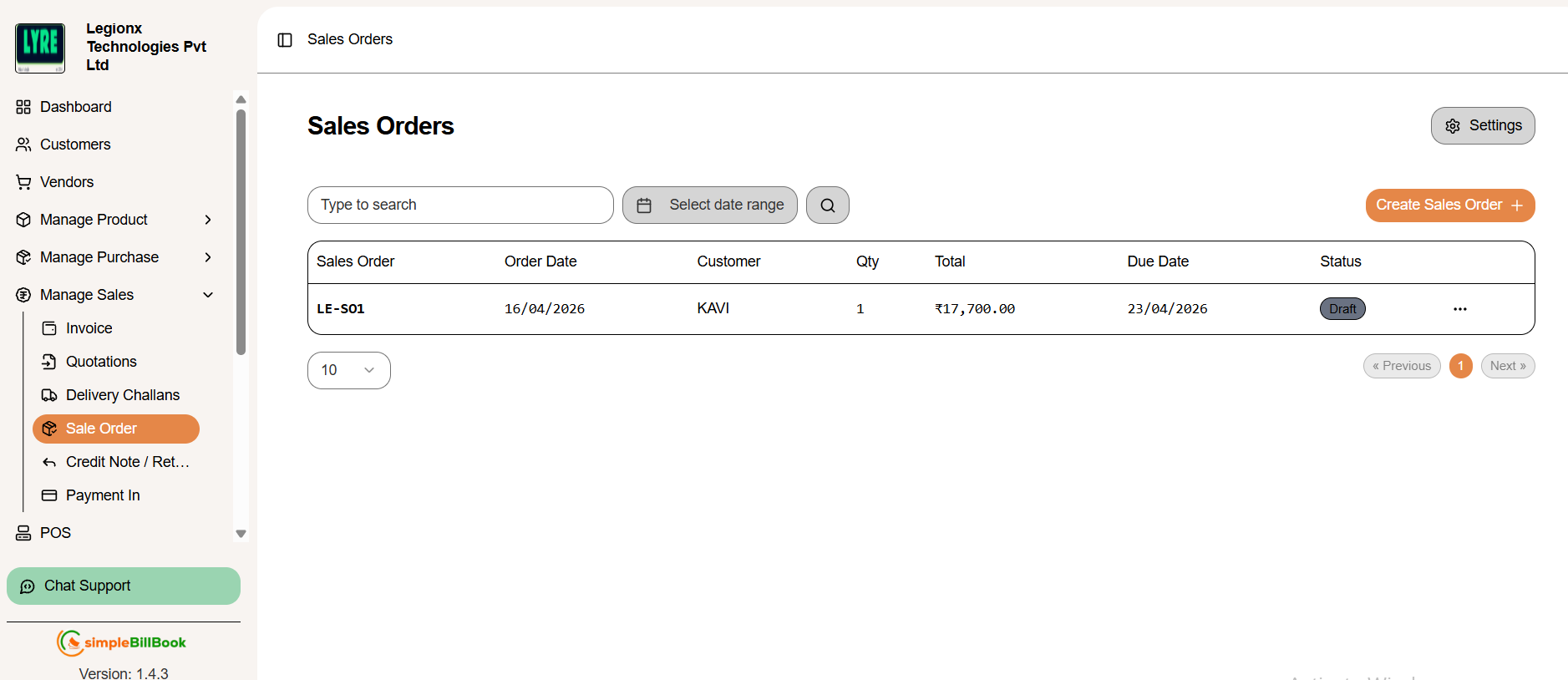Screen dimensions: 1568x680
Task: Click the ₹17,700.00 total cell
Action: [975, 309]
